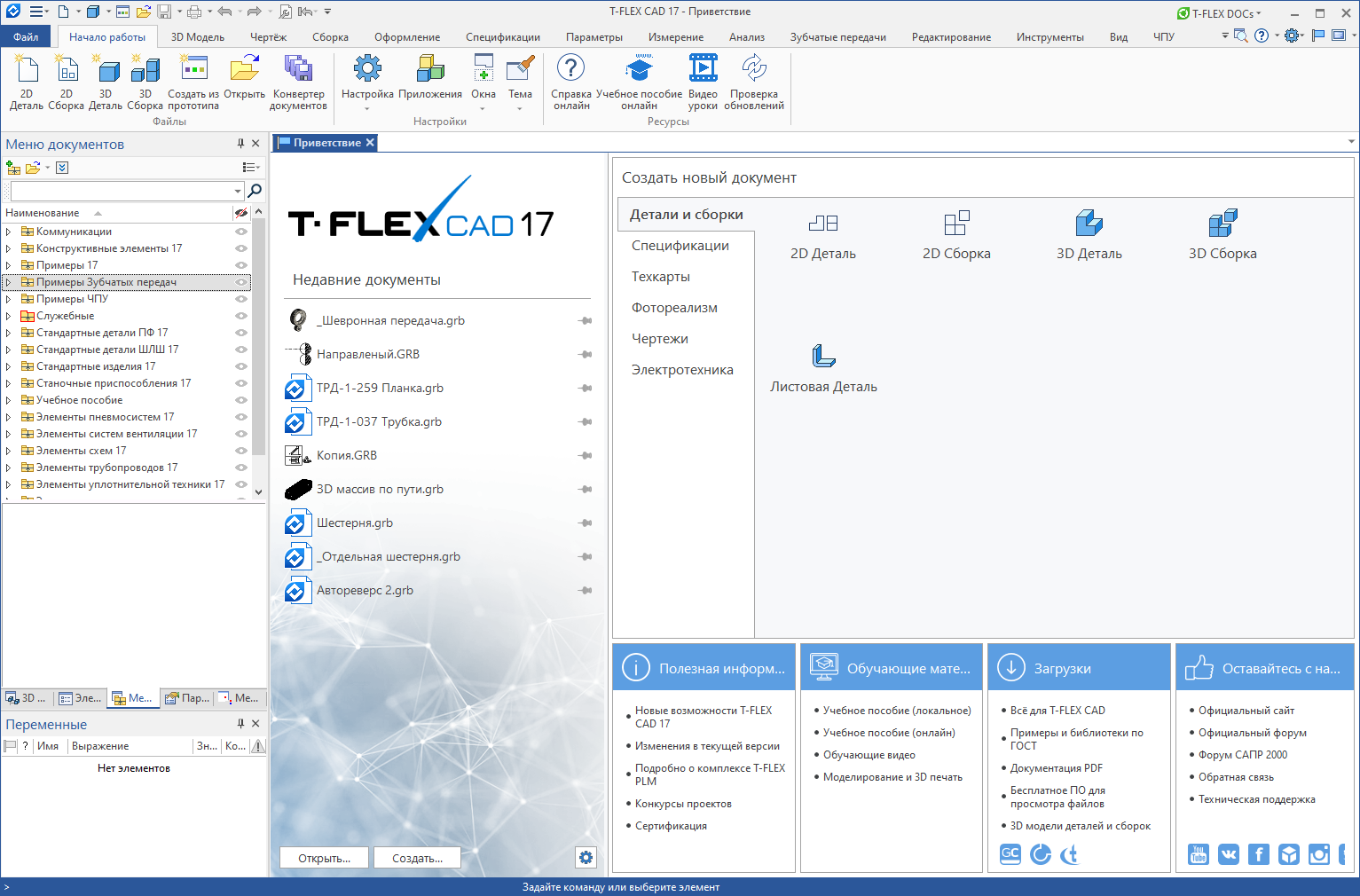Close the Приветствие tab

[x=371, y=142]
